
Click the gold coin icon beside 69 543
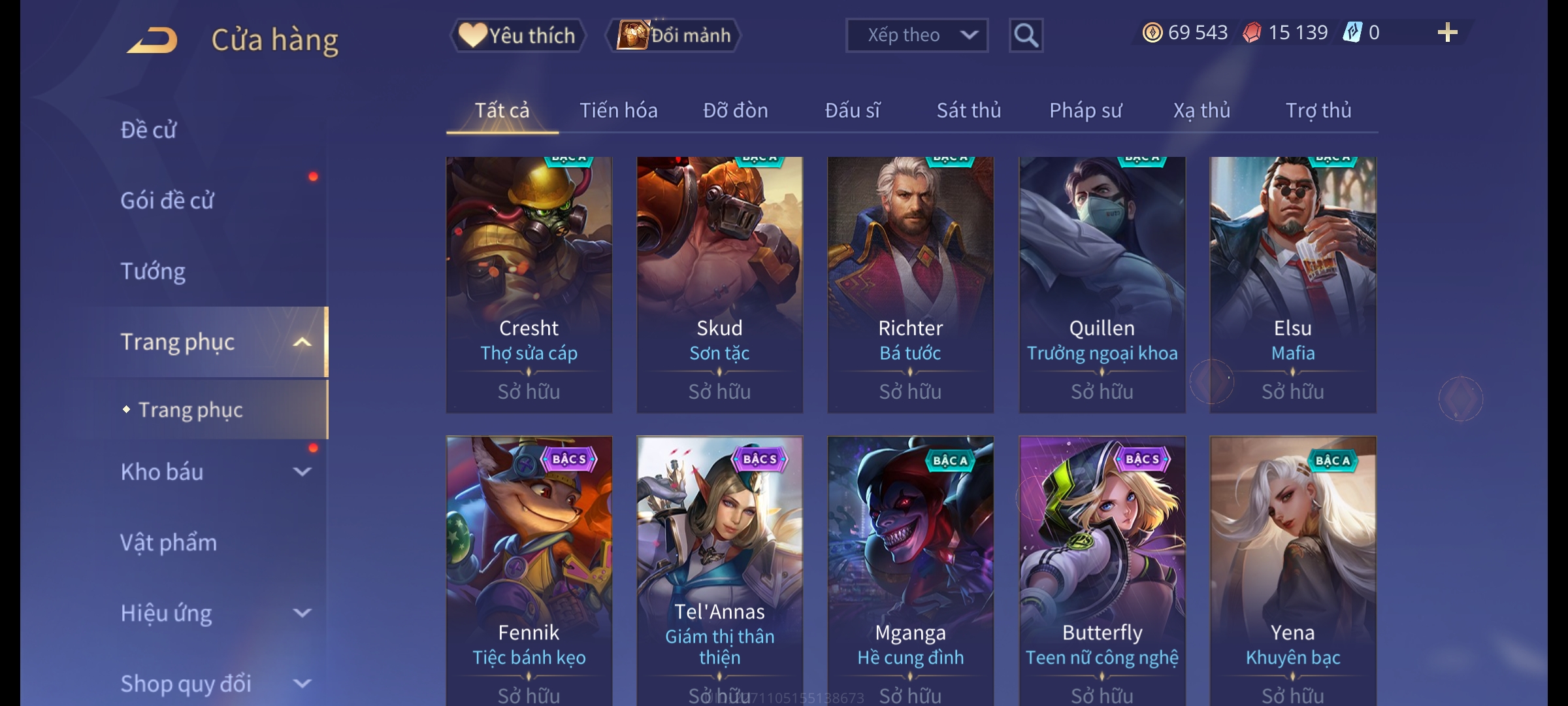[1152, 33]
